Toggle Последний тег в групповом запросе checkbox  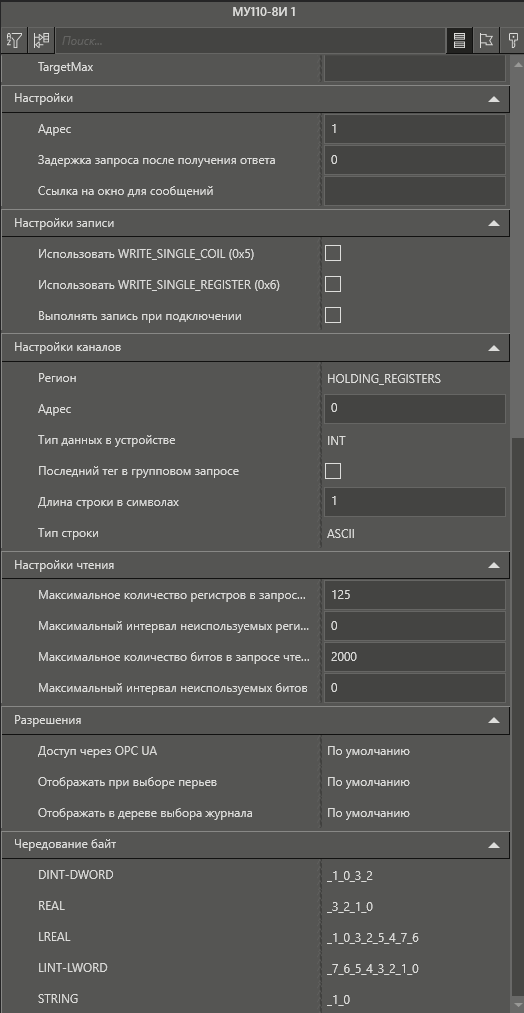(333, 471)
